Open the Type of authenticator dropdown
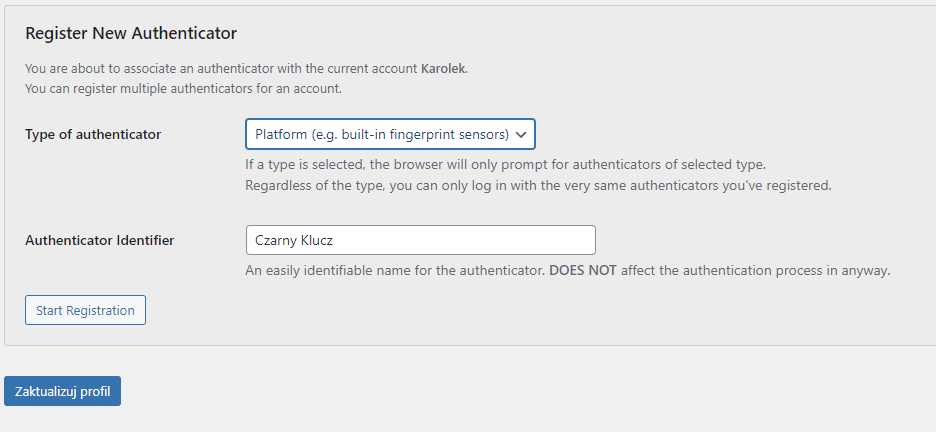The height and width of the screenshot is (432, 936). (x=390, y=134)
